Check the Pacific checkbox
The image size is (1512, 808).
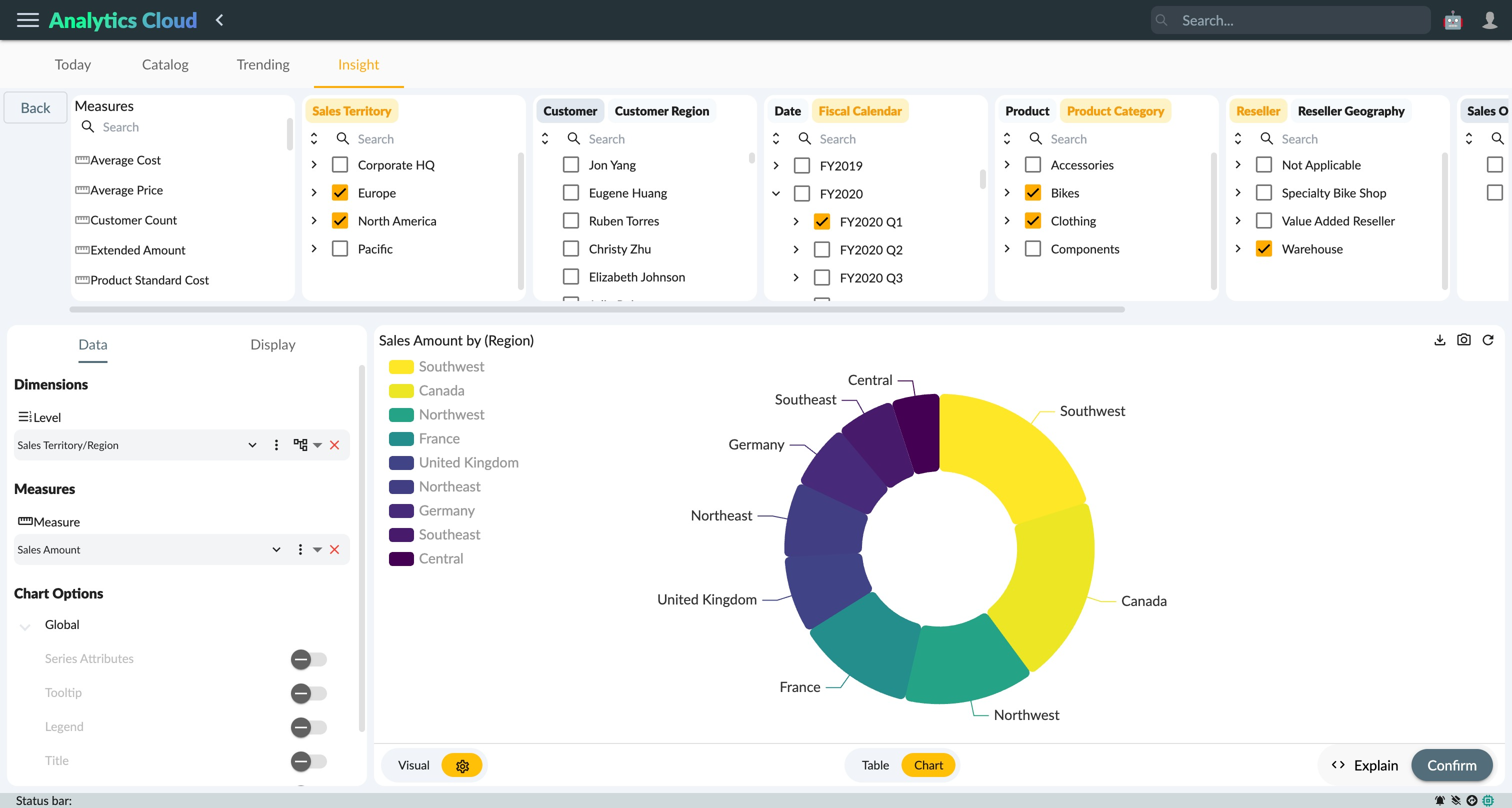340,249
